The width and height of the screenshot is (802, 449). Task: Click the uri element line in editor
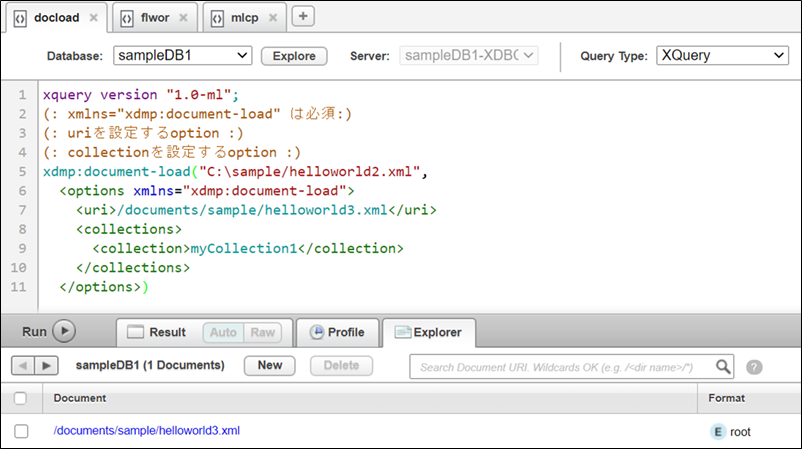256,210
